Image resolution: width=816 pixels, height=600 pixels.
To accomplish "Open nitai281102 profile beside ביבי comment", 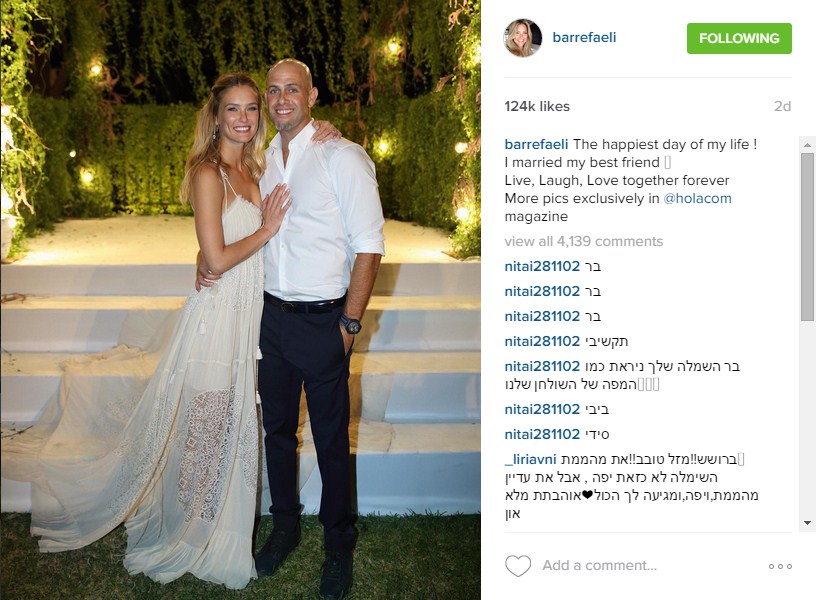I will pos(542,410).
